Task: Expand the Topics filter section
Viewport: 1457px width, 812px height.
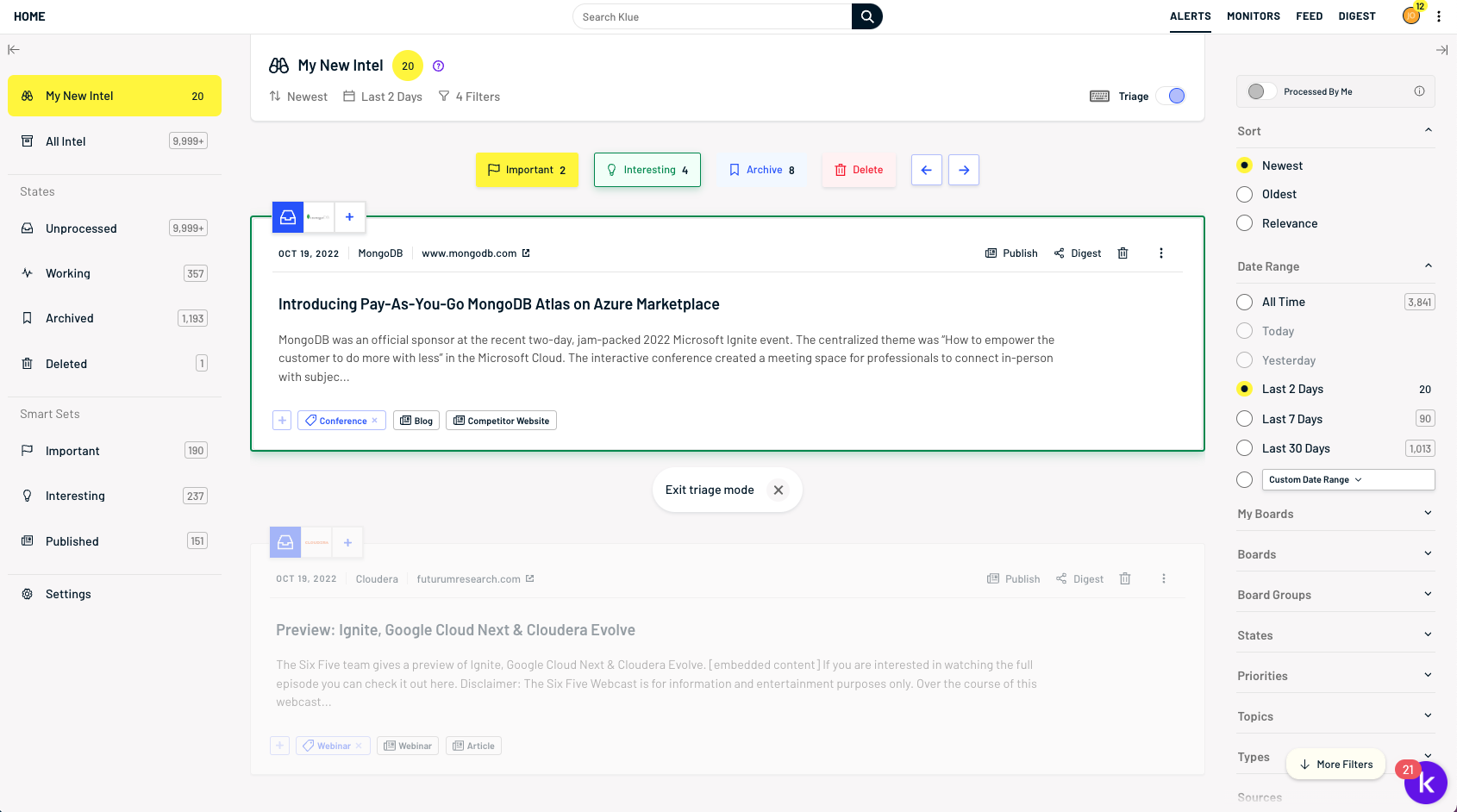Action: [x=1335, y=716]
